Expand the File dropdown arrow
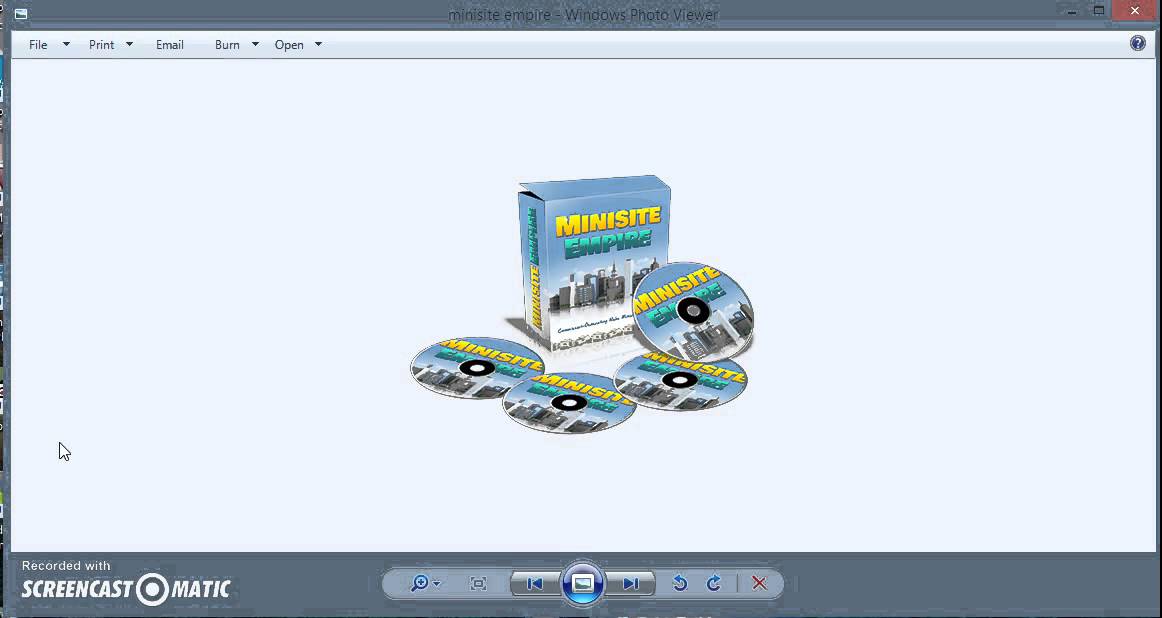1162x618 pixels. [x=66, y=44]
